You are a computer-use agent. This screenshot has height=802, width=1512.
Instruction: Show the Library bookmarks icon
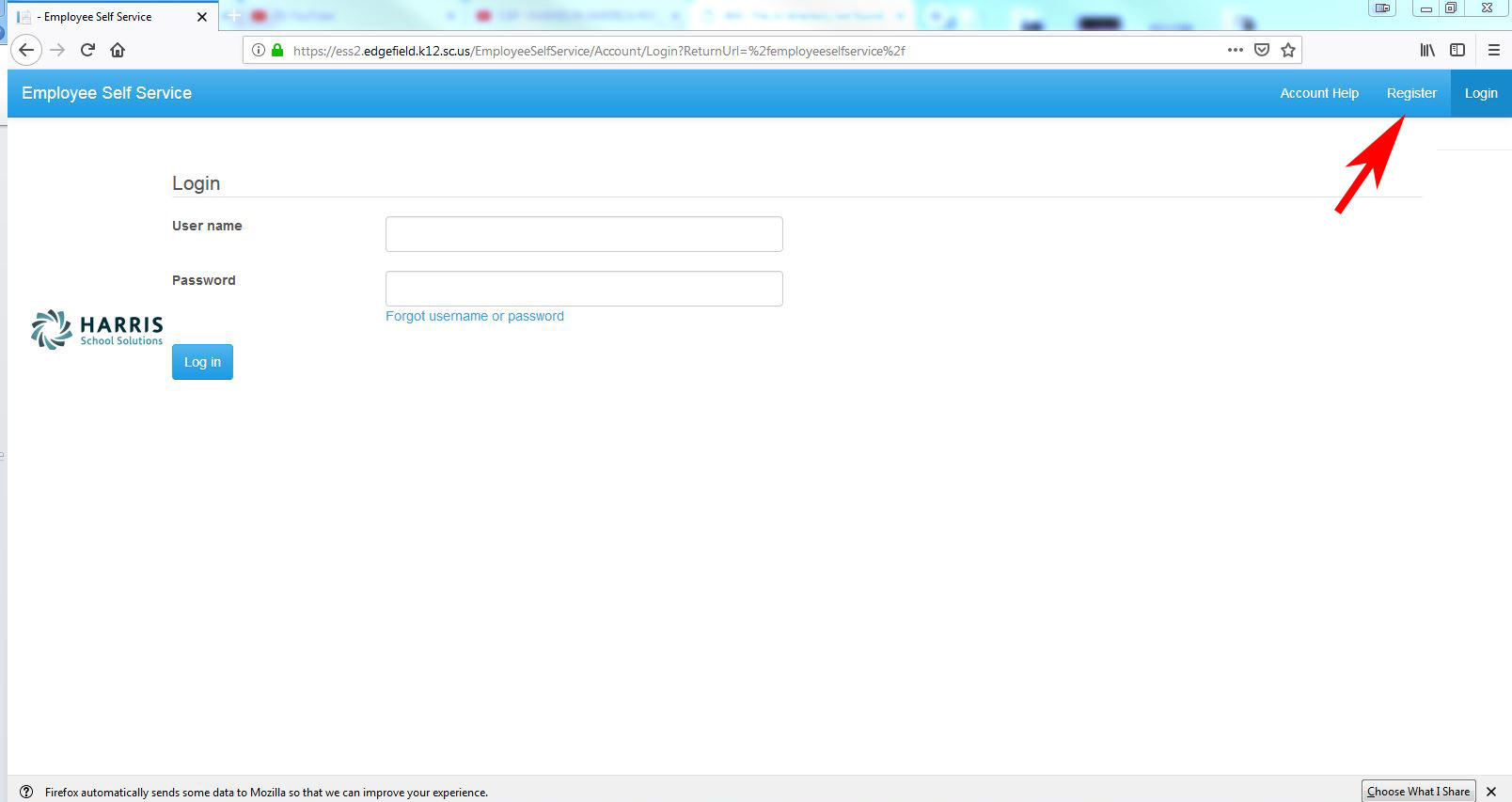coord(1427,50)
